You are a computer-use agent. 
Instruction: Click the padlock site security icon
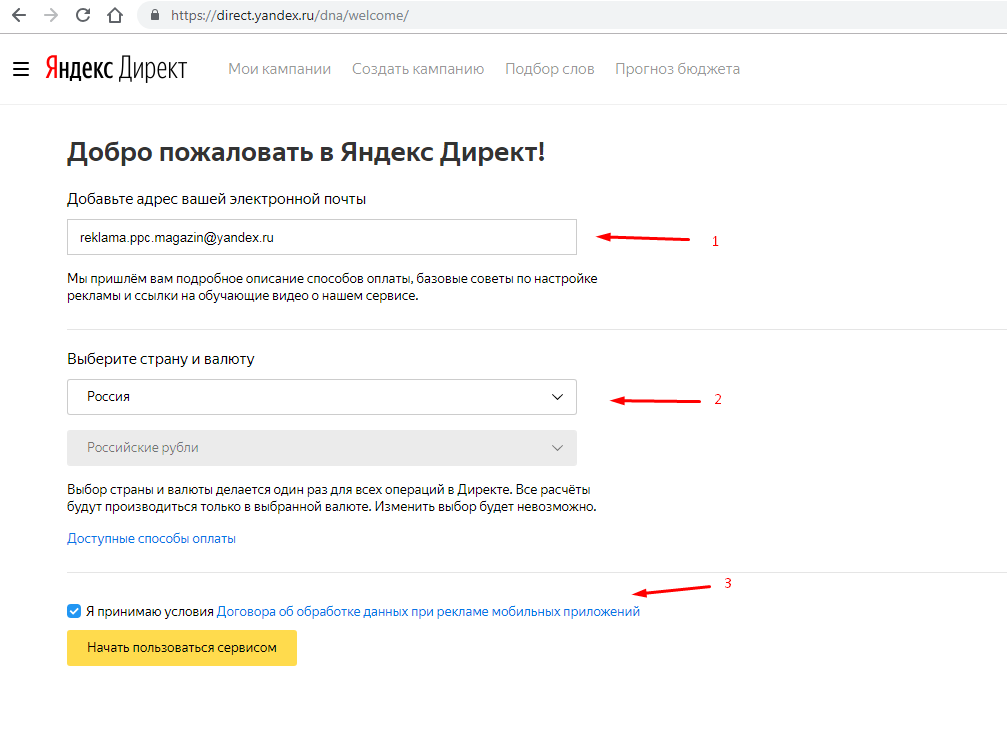point(155,15)
